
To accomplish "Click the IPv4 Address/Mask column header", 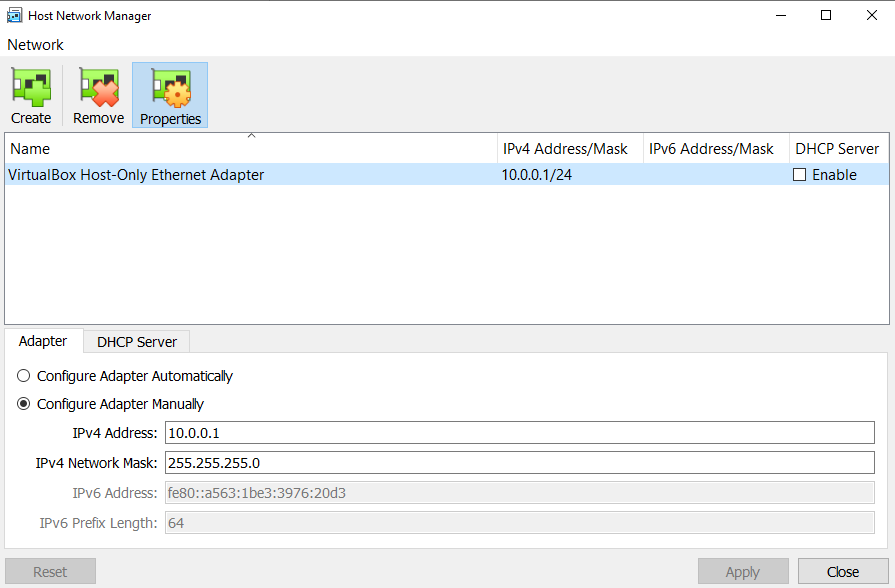I will coord(570,149).
